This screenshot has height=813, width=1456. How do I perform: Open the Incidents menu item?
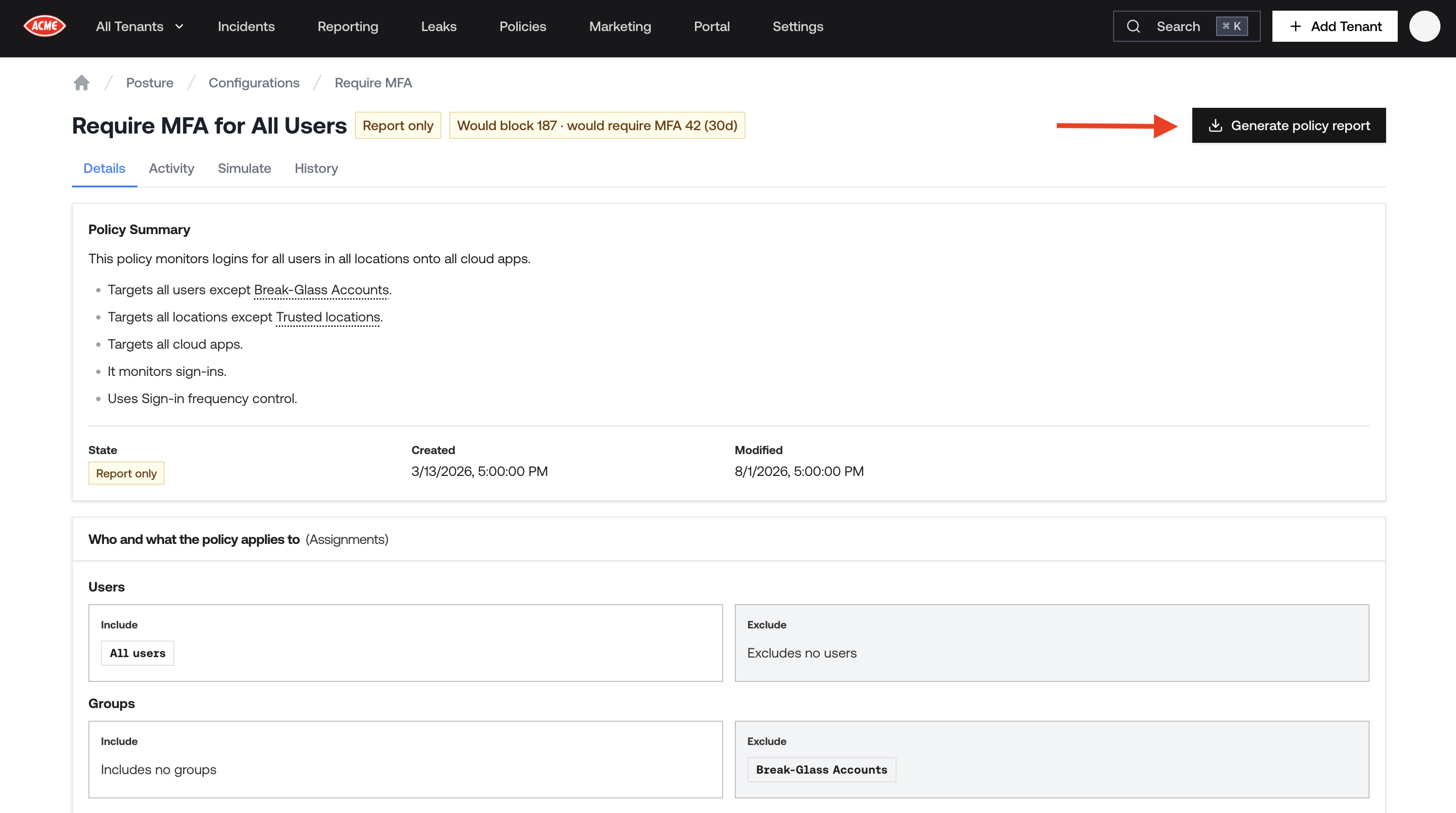(x=246, y=26)
